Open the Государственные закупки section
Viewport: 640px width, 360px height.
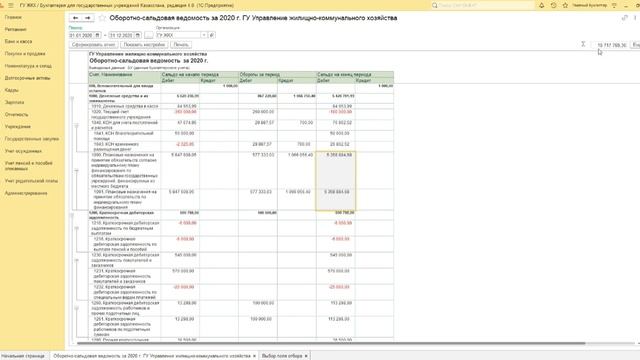click(32, 139)
